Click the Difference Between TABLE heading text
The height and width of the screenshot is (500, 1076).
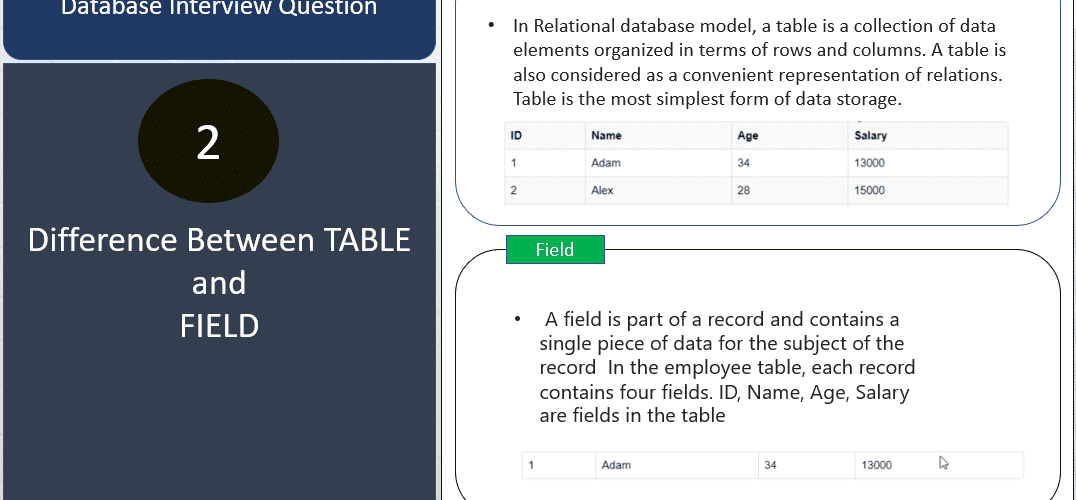pos(220,240)
